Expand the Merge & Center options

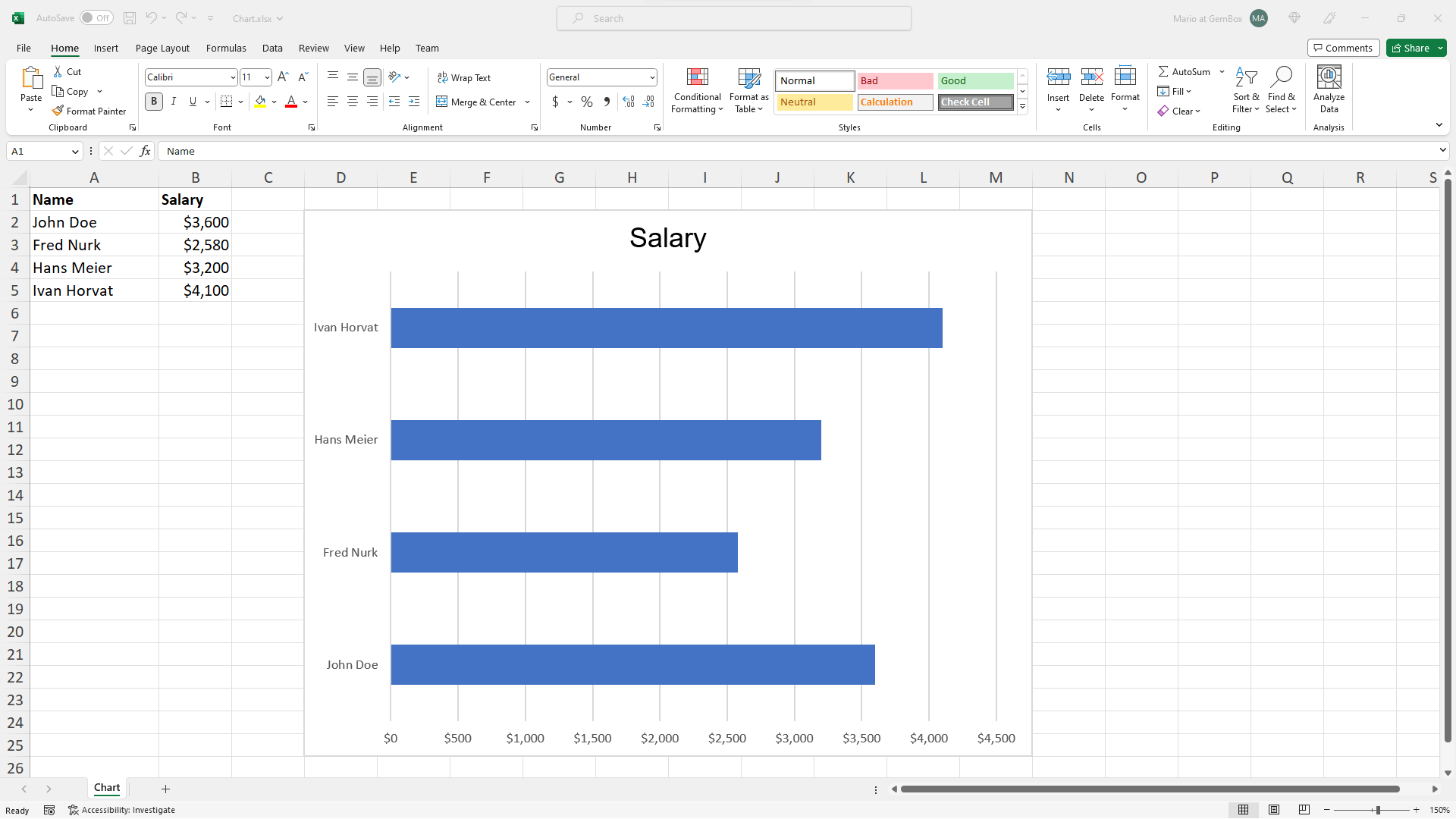(528, 102)
